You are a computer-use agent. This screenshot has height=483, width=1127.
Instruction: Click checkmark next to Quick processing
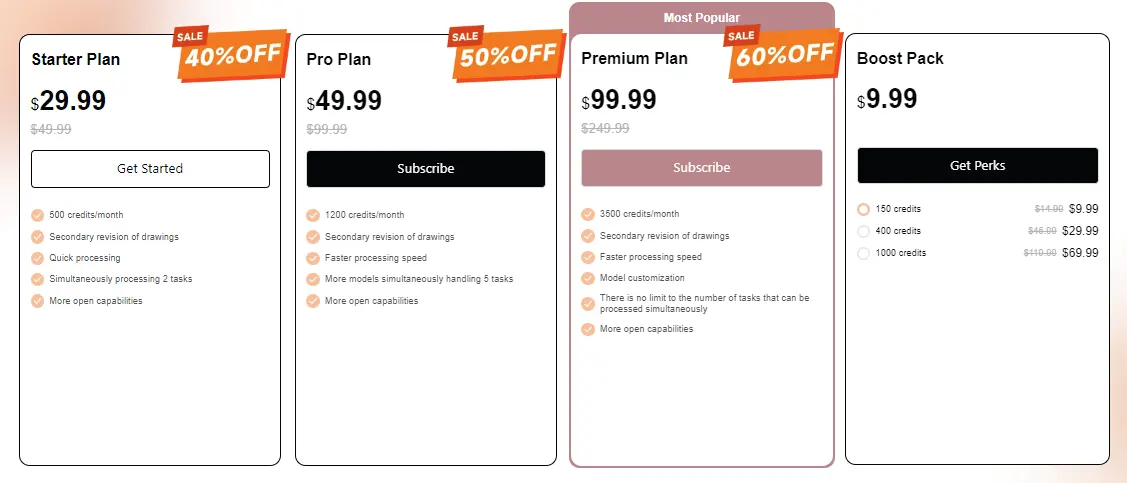38,258
